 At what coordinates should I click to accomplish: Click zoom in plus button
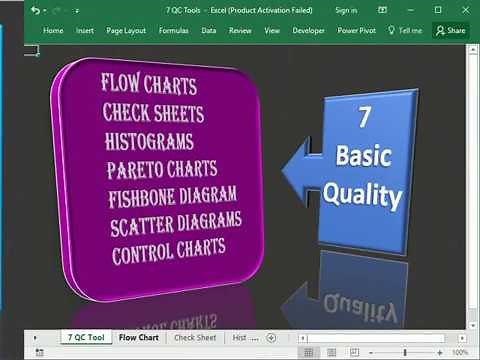tap(440, 352)
